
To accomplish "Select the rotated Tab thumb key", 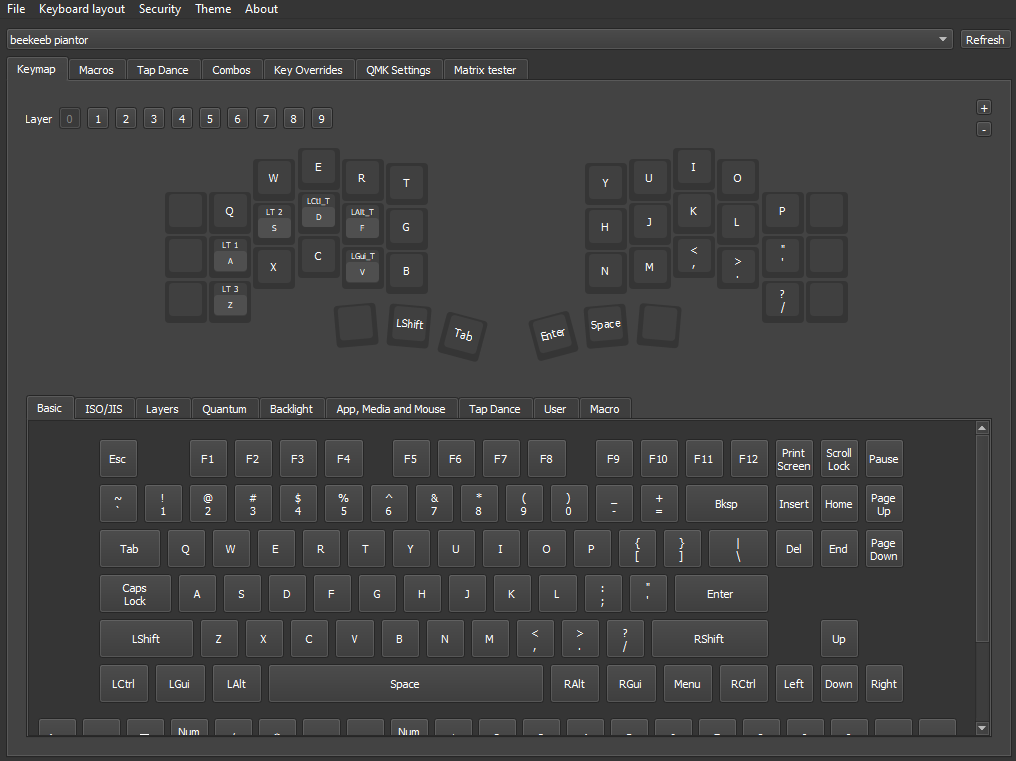I will point(463,335).
